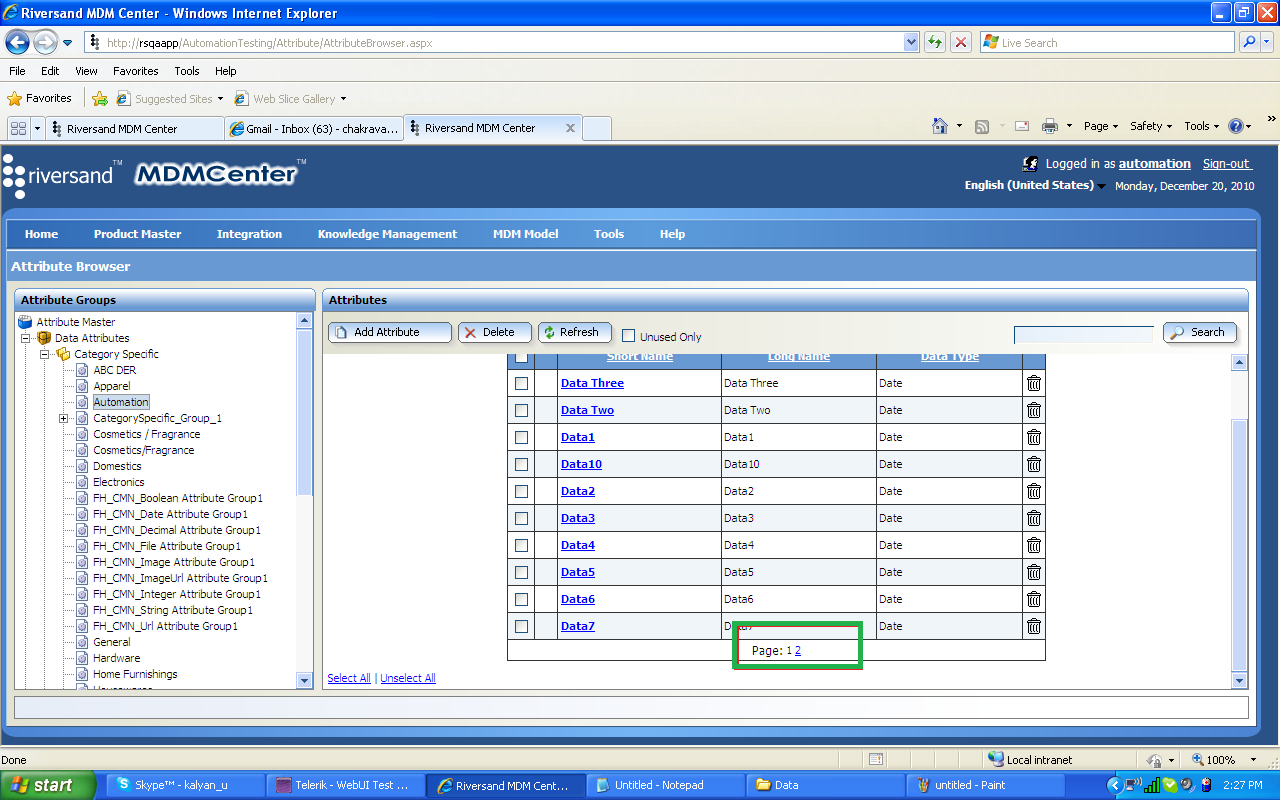Screen dimensions: 1280x800
Task: Click trash icon for Data5 row
Action: (1034, 572)
